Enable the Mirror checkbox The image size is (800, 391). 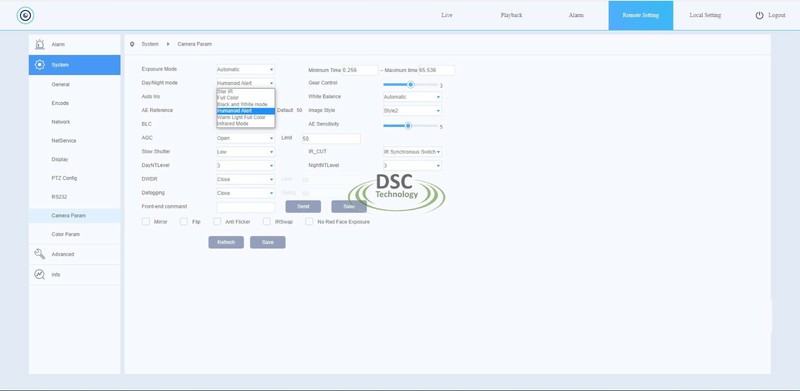[x=146, y=222]
